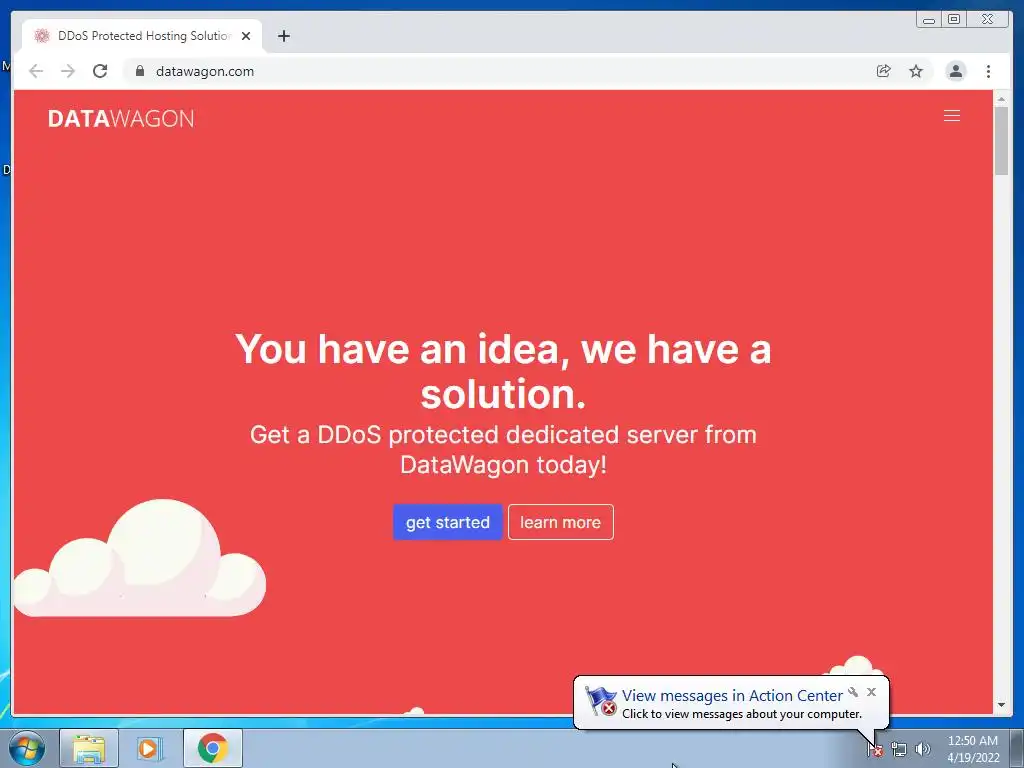Viewport: 1024px width, 768px height.
Task: Open Windows Explorer from the taskbar
Action: tap(89, 748)
